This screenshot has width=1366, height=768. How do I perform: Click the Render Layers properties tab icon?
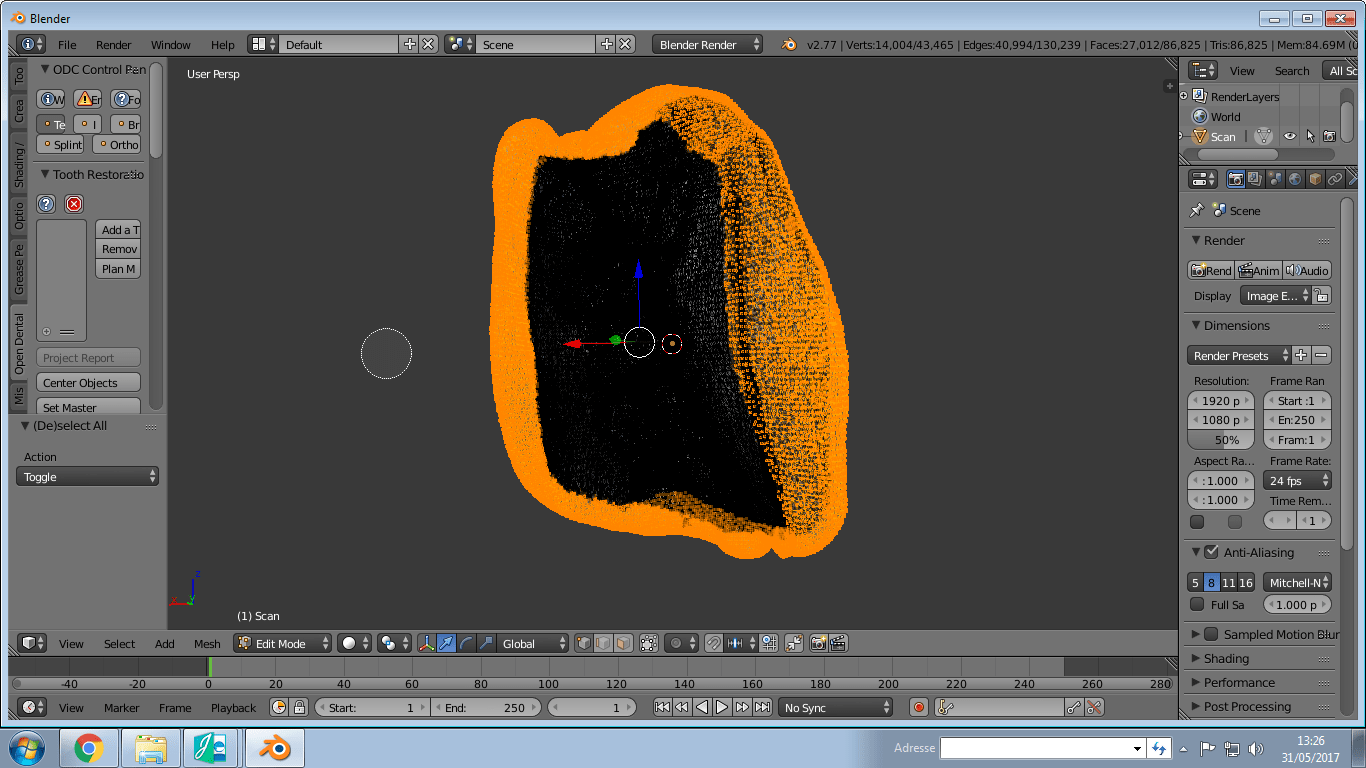tap(1255, 179)
